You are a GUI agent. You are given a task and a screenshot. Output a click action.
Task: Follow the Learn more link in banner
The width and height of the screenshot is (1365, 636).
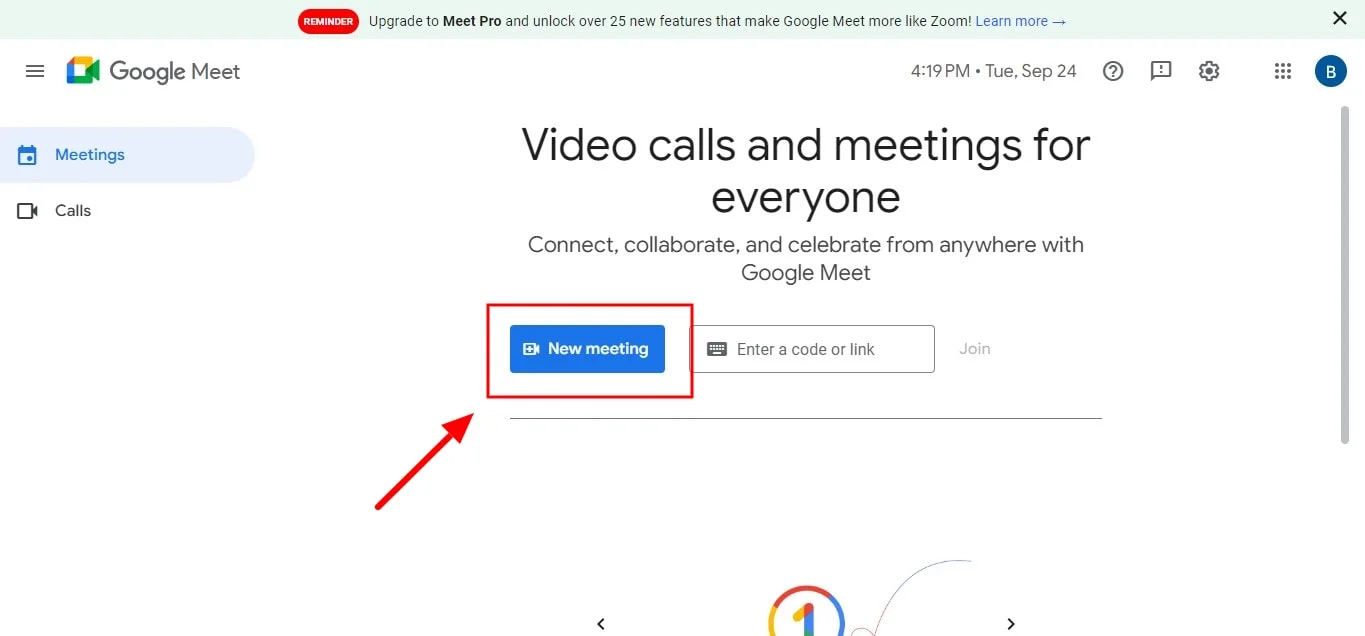1021,20
